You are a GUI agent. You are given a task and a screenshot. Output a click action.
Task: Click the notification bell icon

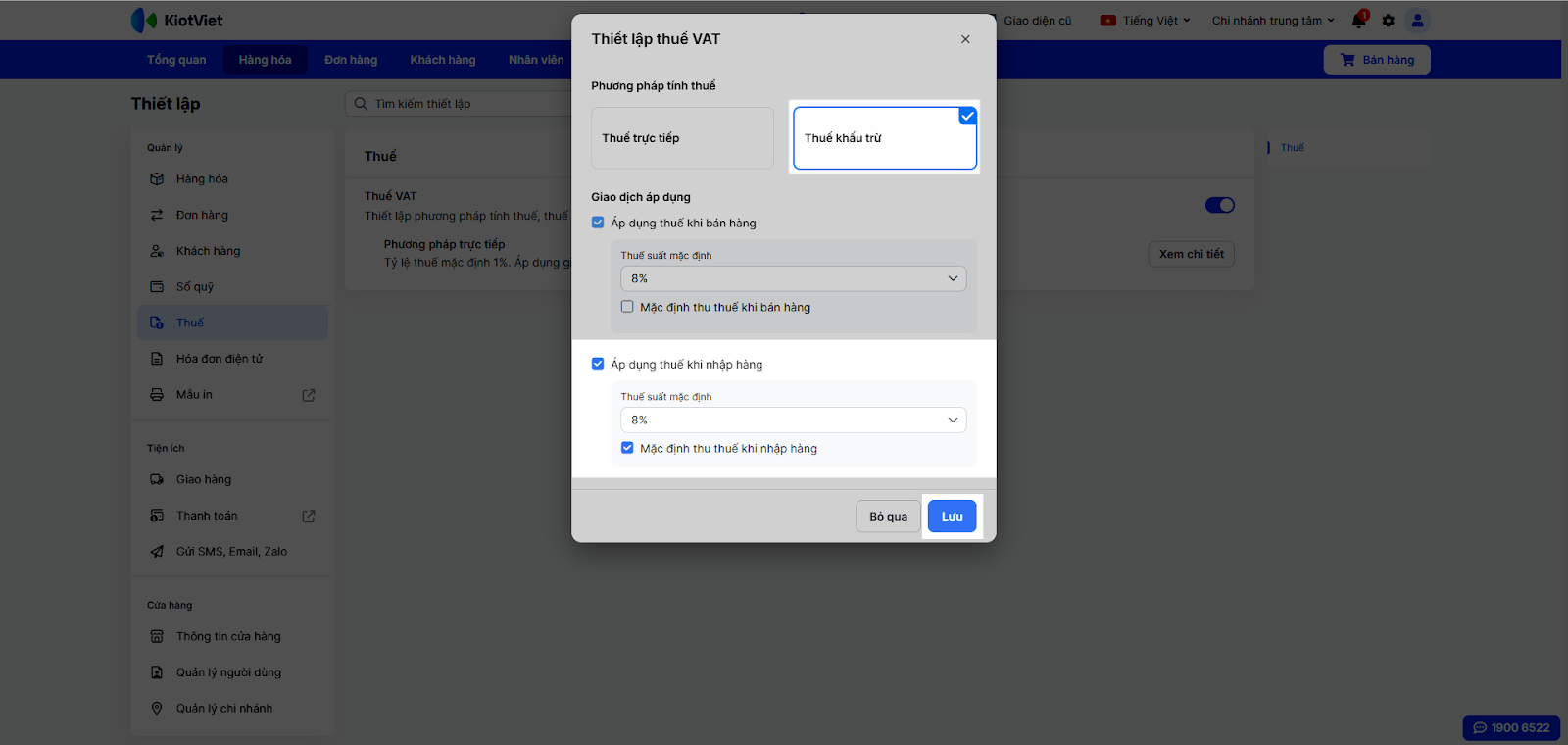pos(1358,21)
